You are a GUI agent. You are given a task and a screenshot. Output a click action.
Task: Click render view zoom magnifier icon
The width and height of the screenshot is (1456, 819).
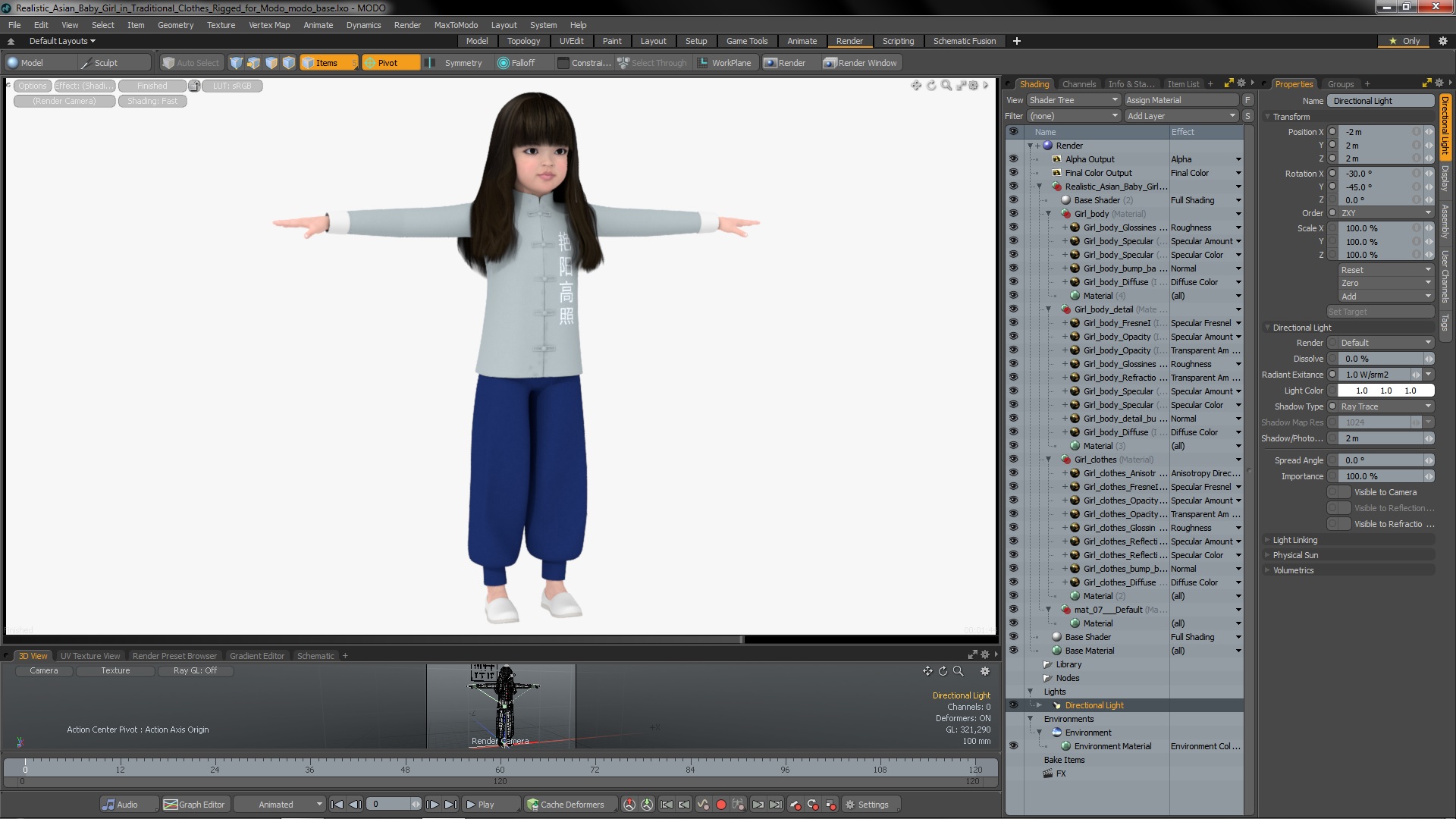[946, 85]
